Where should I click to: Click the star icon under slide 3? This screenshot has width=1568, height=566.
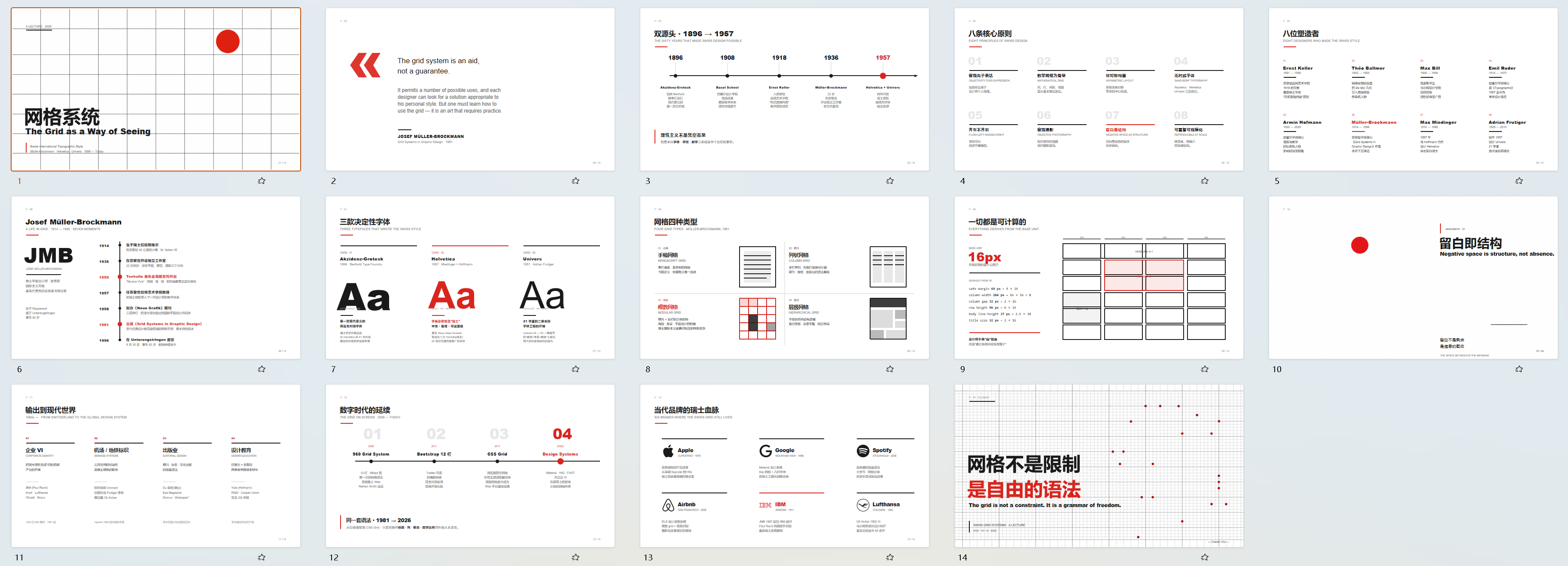[890, 181]
